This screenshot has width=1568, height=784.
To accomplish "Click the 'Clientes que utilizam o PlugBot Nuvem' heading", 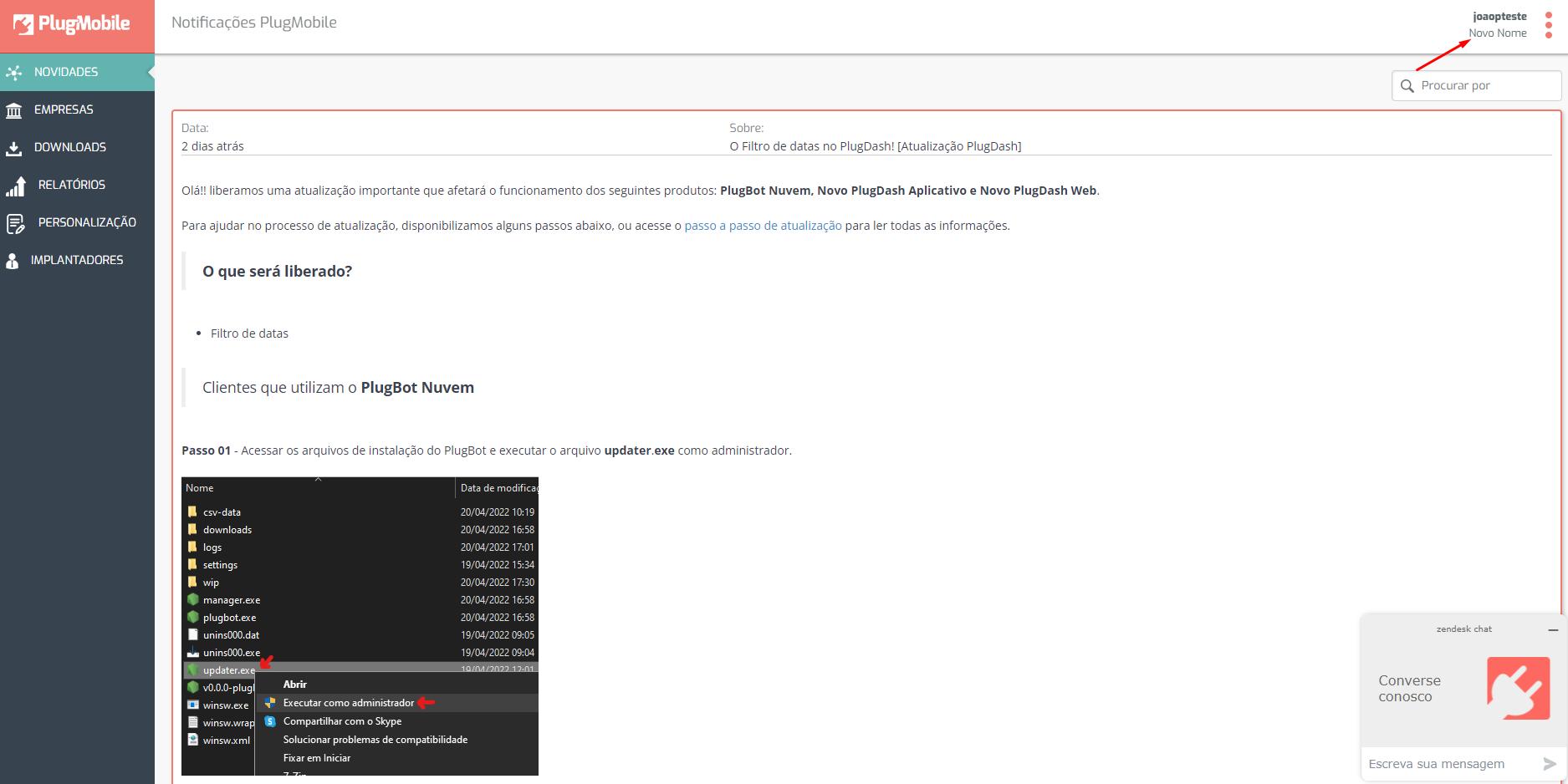I will tap(338, 388).
